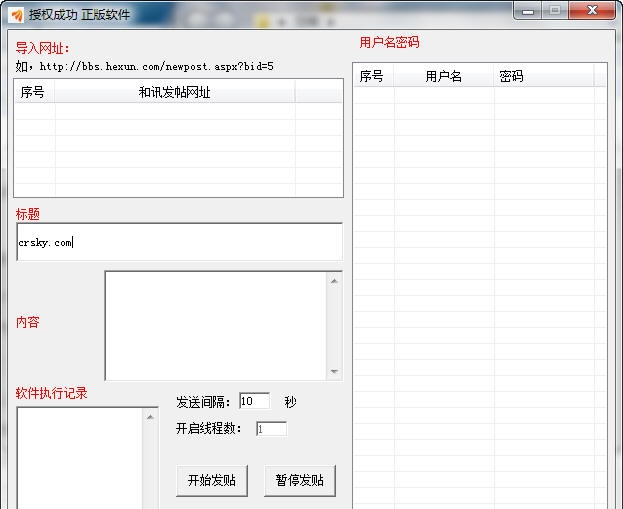Image resolution: width=623 pixels, height=509 pixels.
Task: Click the 内容 box scrollbar up arrow
Action: pyautogui.click(x=334, y=281)
